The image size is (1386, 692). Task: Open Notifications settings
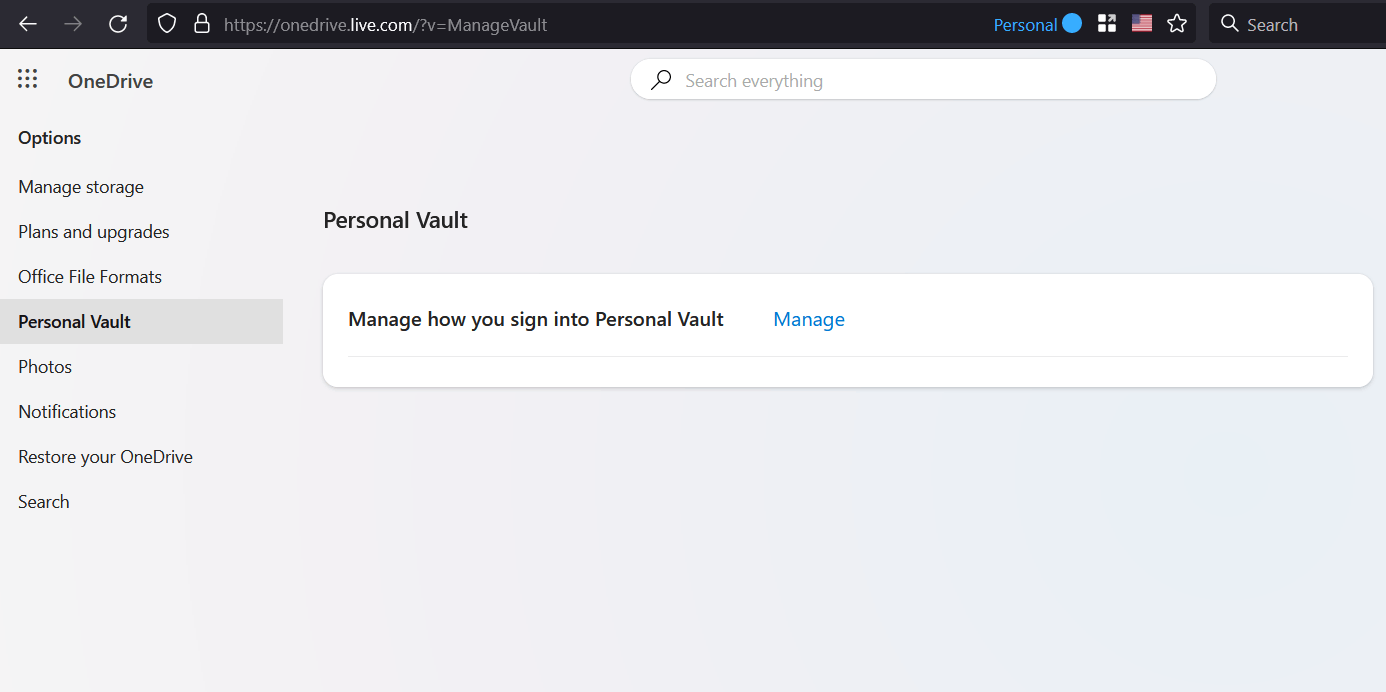coord(66,411)
